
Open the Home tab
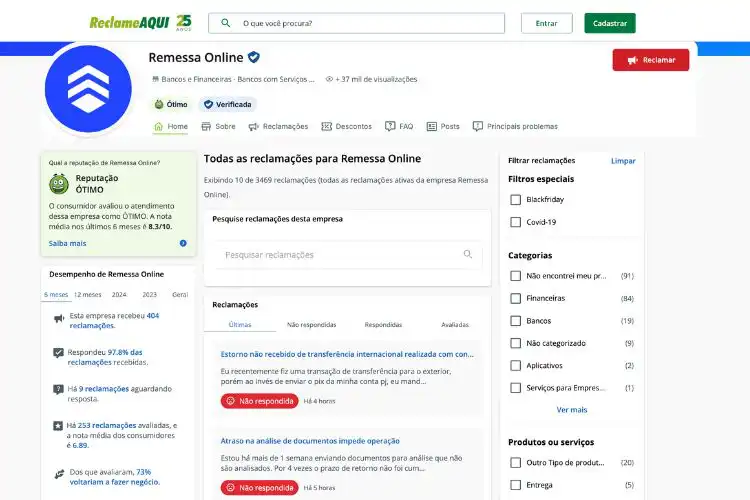(171, 126)
